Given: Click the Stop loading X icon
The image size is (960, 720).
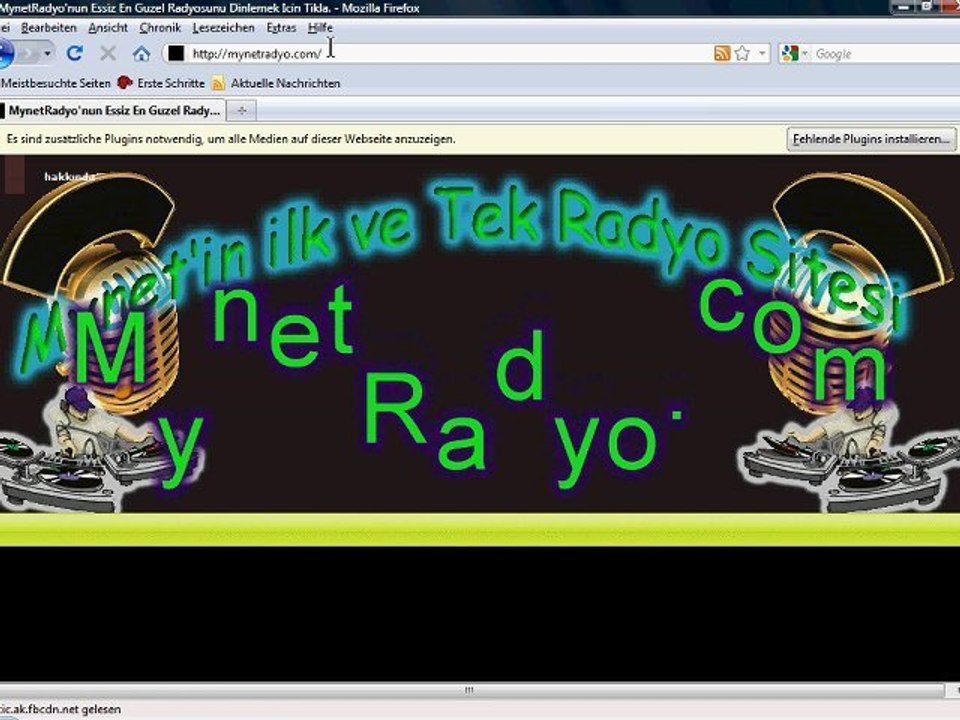Looking at the screenshot, I should [x=108, y=54].
